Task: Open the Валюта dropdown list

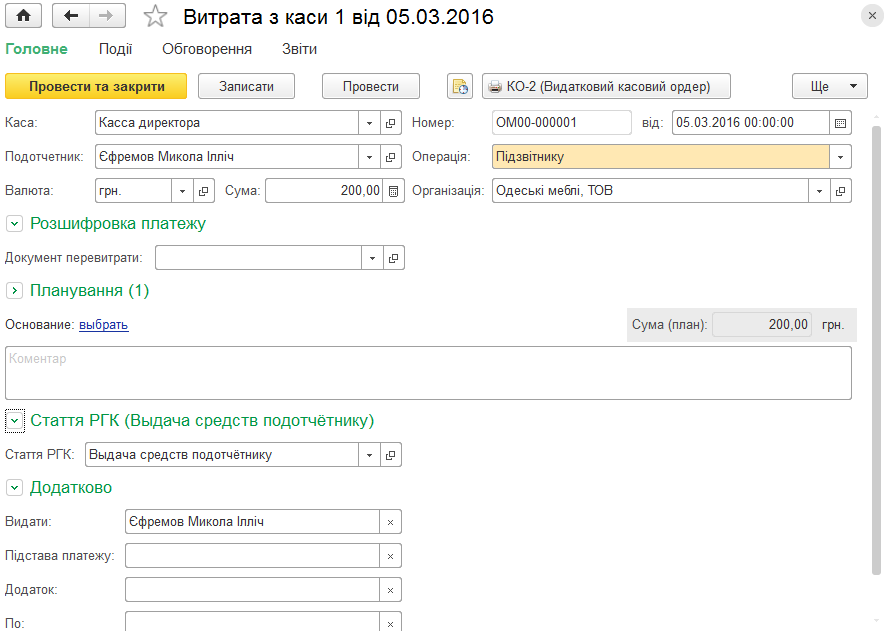Action: click(182, 191)
